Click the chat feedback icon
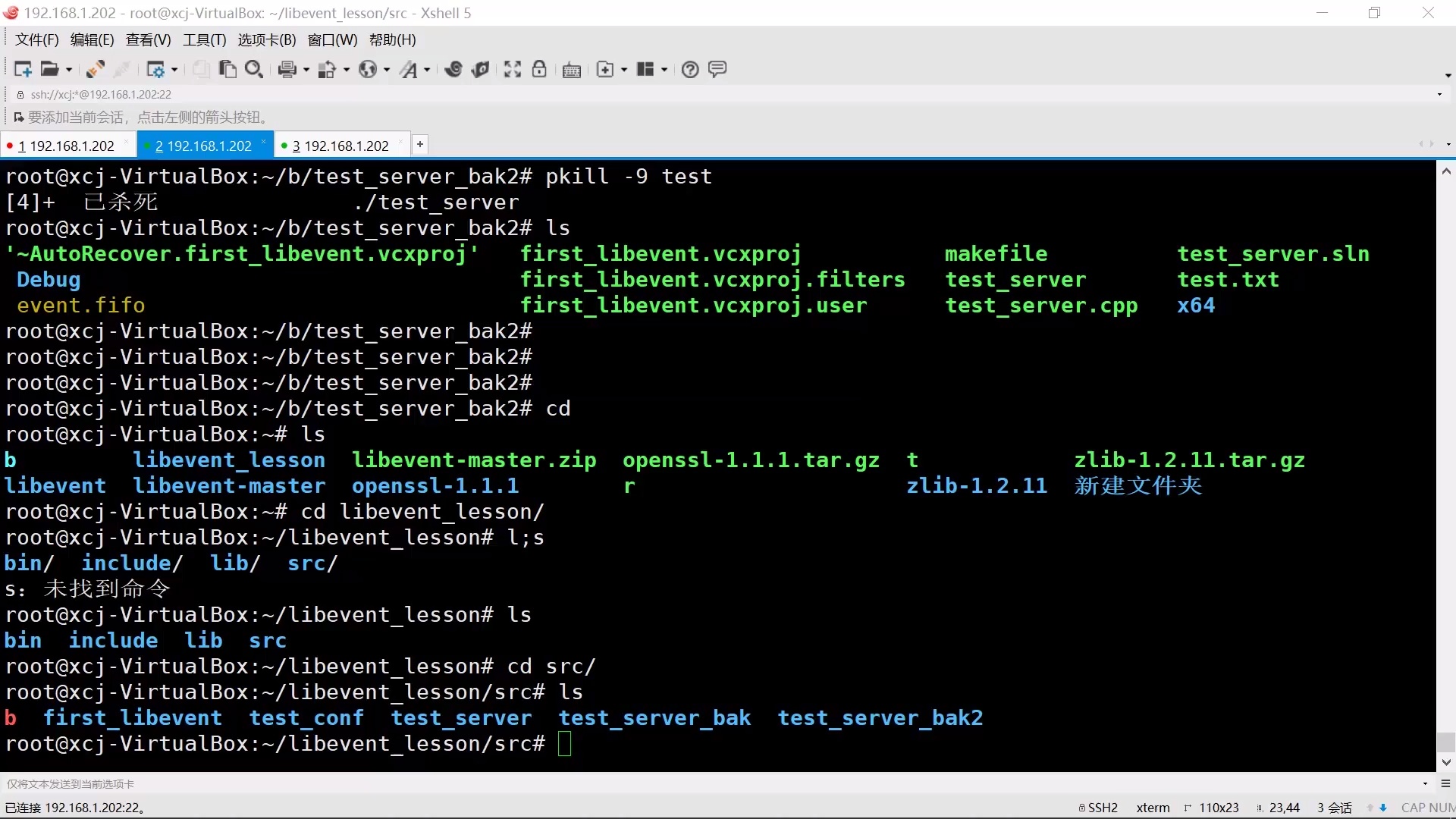The width and height of the screenshot is (1456, 819). tap(717, 70)
